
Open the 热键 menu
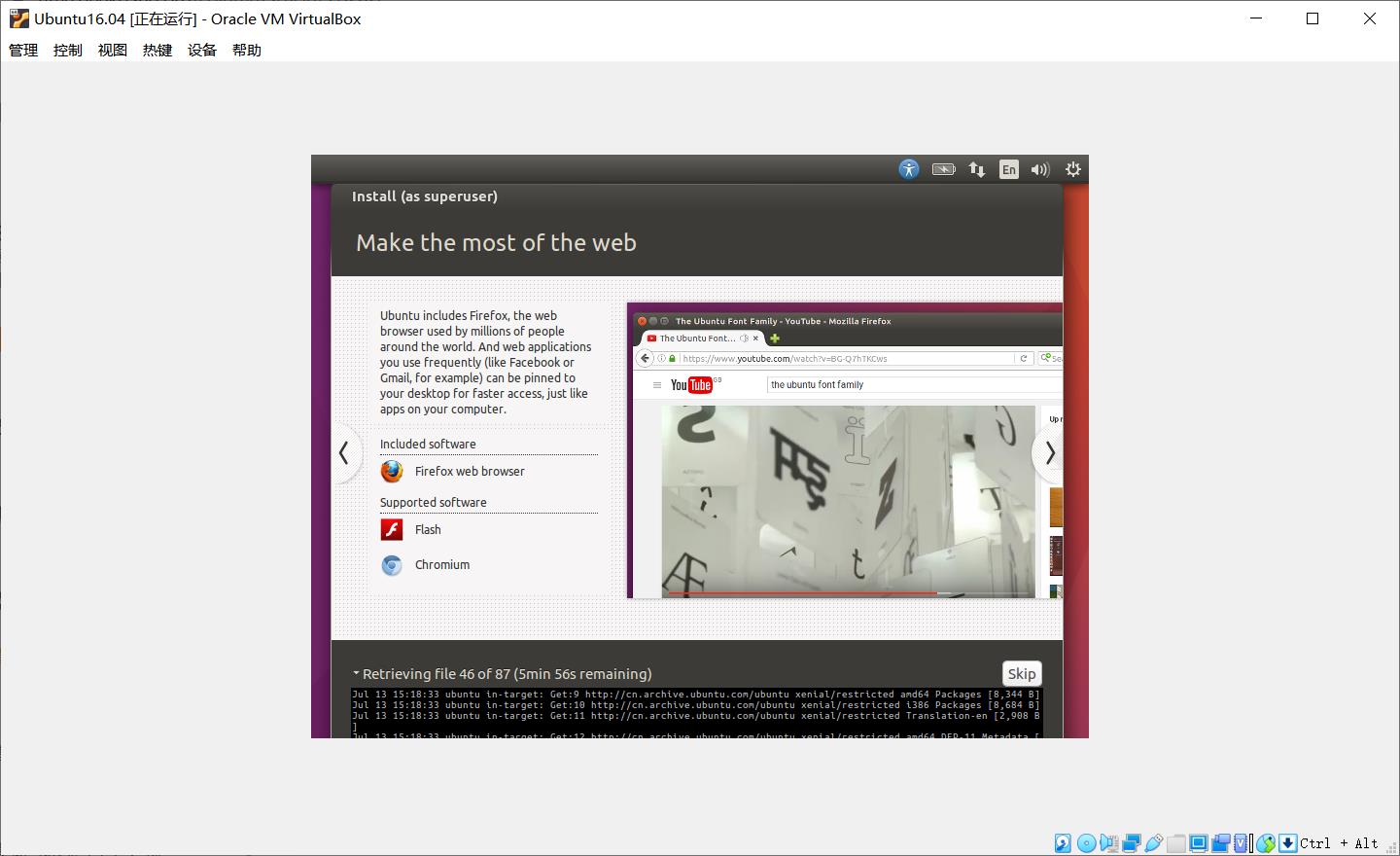click(x=157, y=50)
